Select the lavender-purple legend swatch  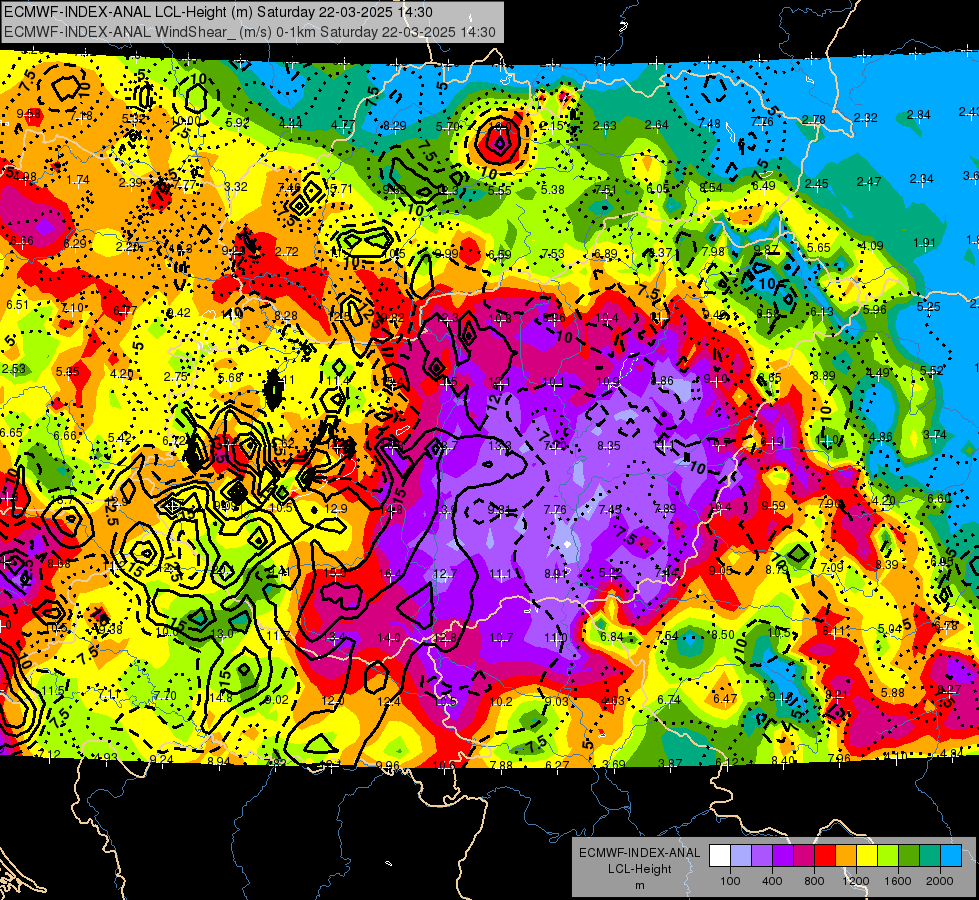click(x=762, y=856)
